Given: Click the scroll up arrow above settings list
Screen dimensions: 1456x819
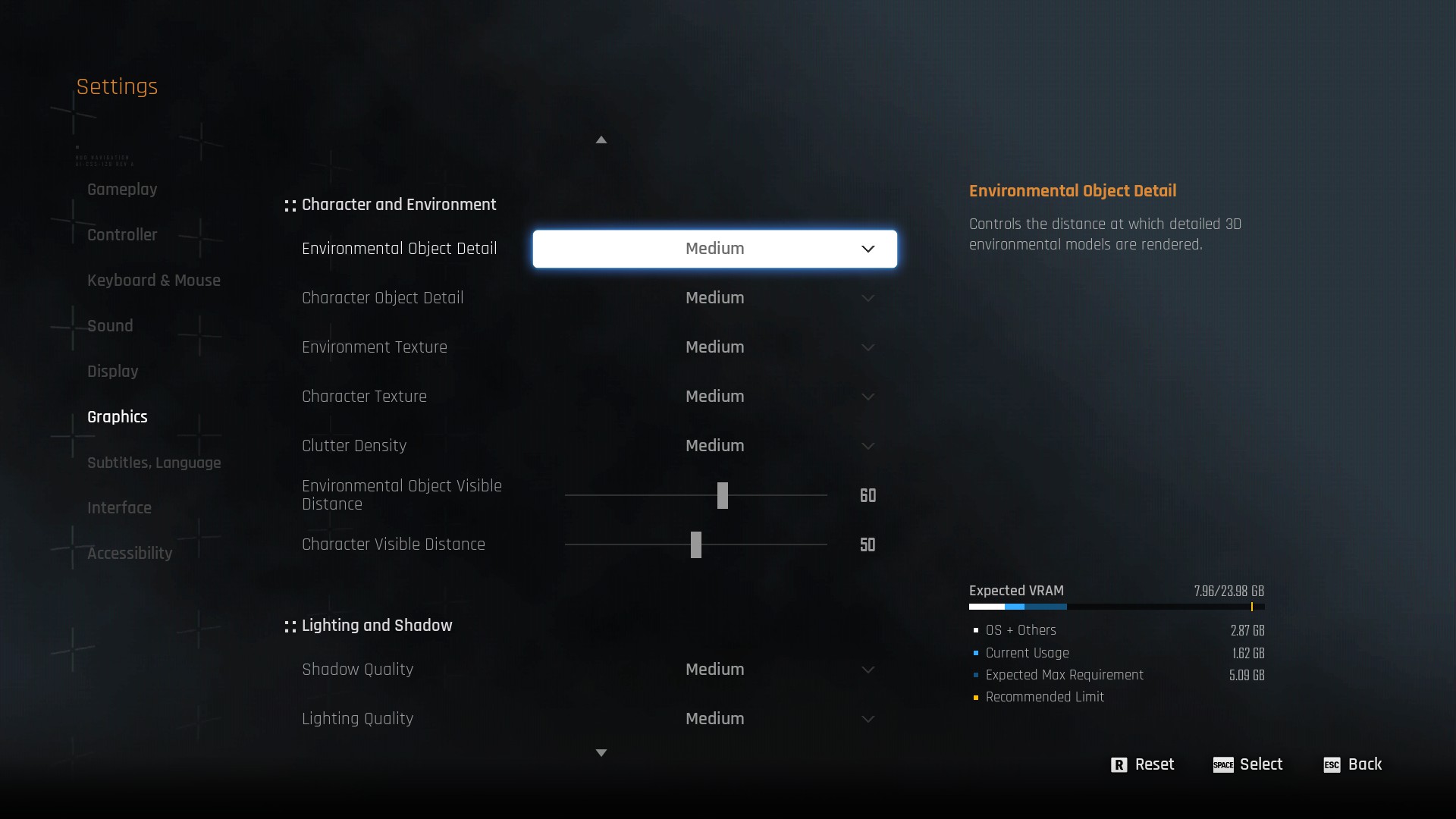Looking at the screenshot, I should 601,140.
